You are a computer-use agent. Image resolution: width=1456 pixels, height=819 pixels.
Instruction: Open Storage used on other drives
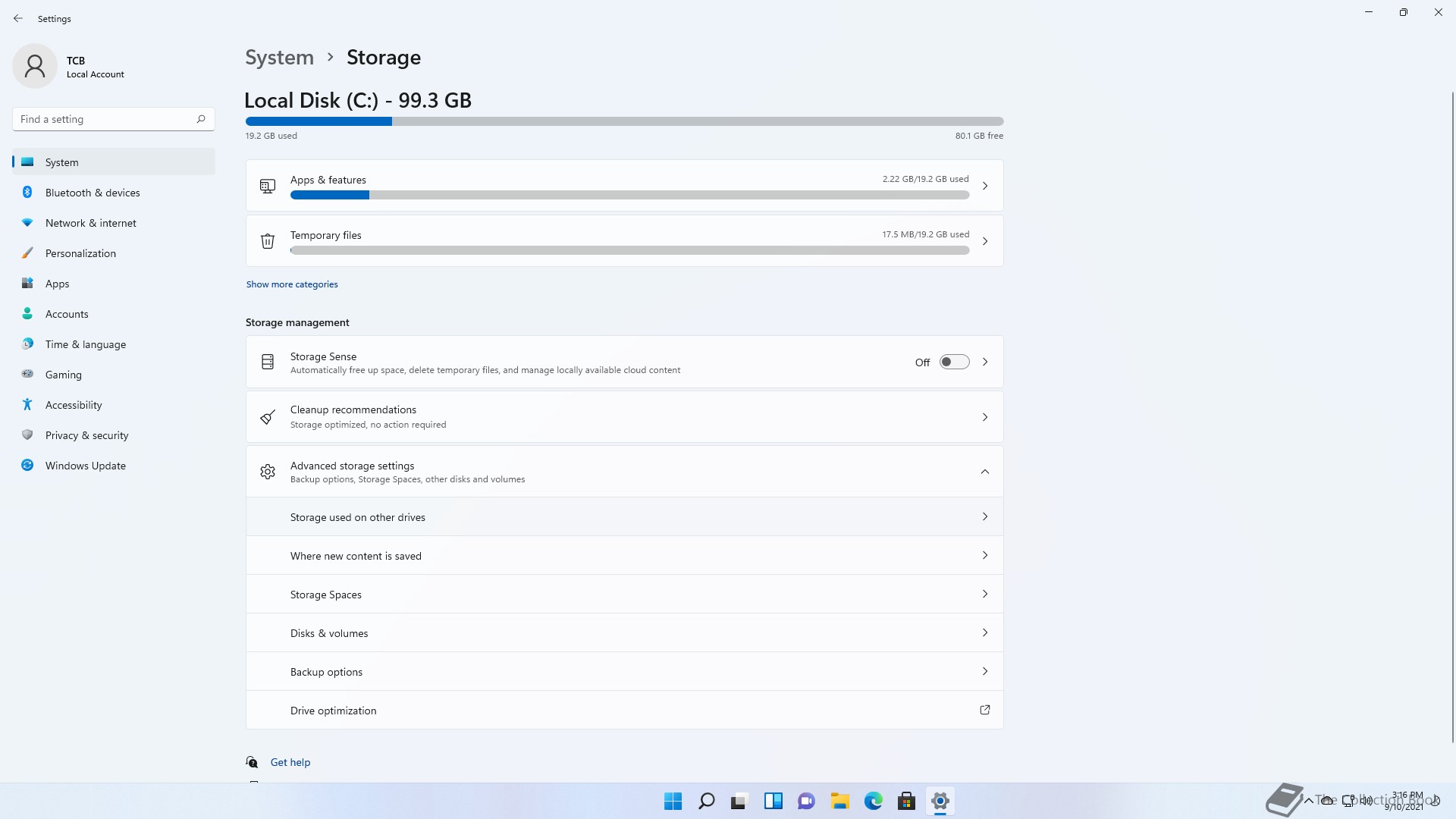624,517
